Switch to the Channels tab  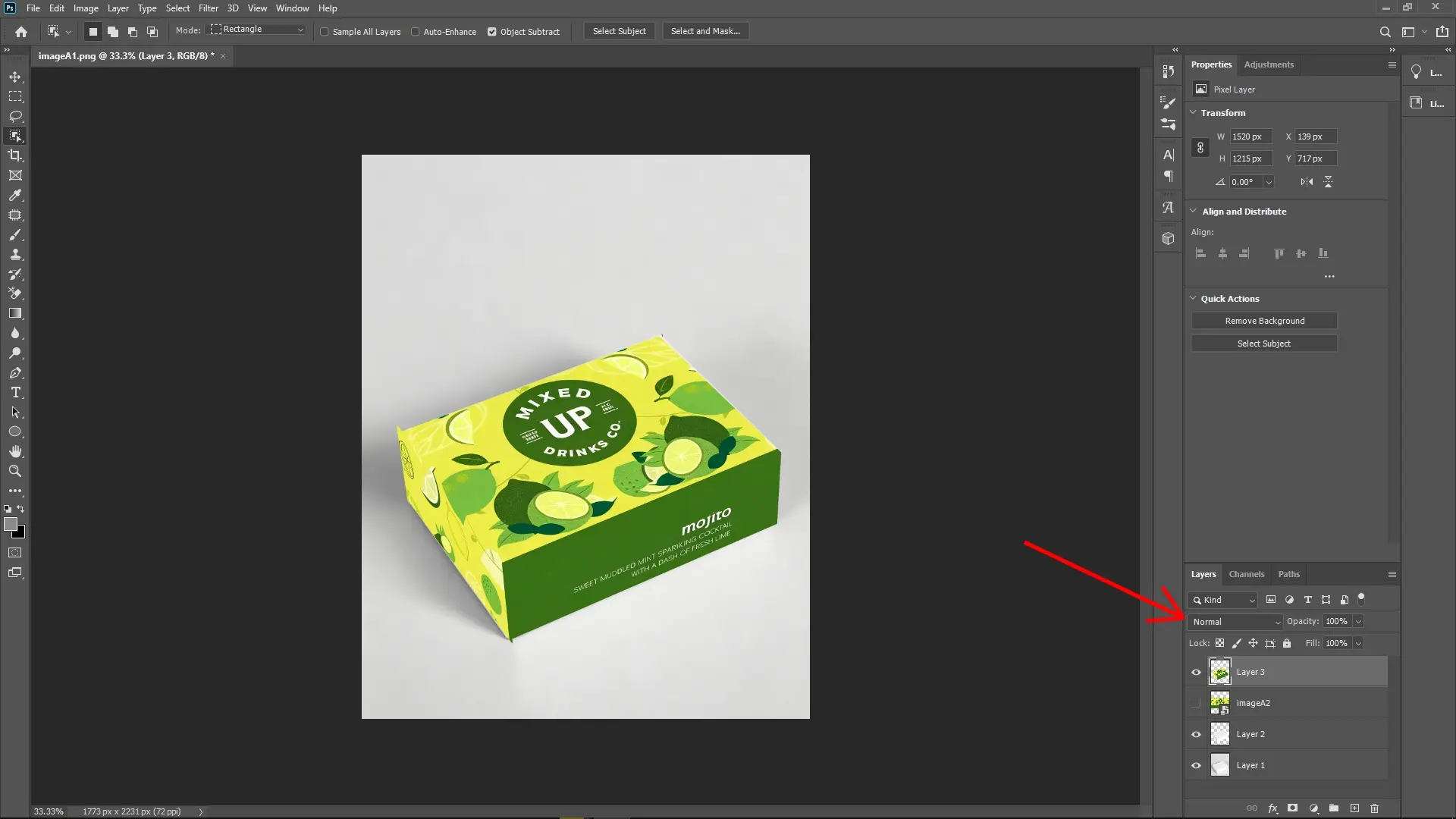tap(1246, 574)
